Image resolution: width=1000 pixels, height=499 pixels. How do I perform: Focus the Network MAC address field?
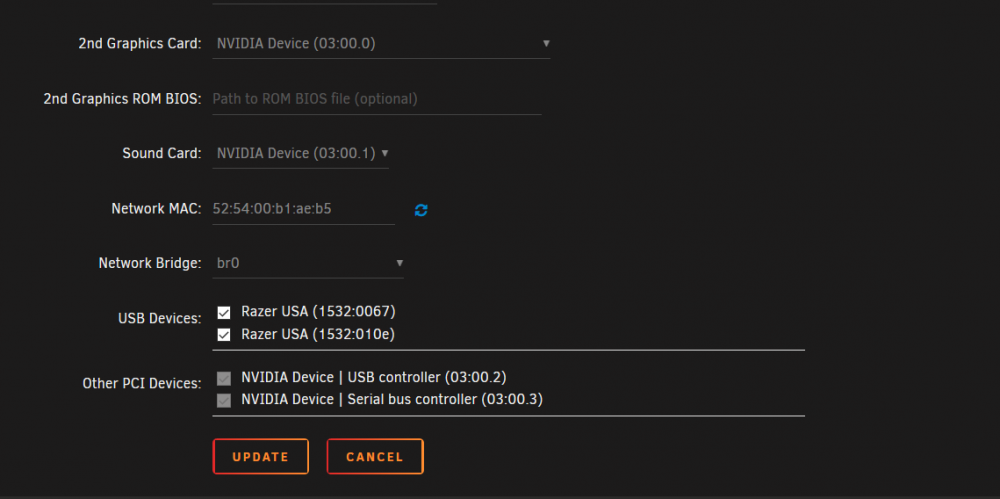(x=304, y=209)
